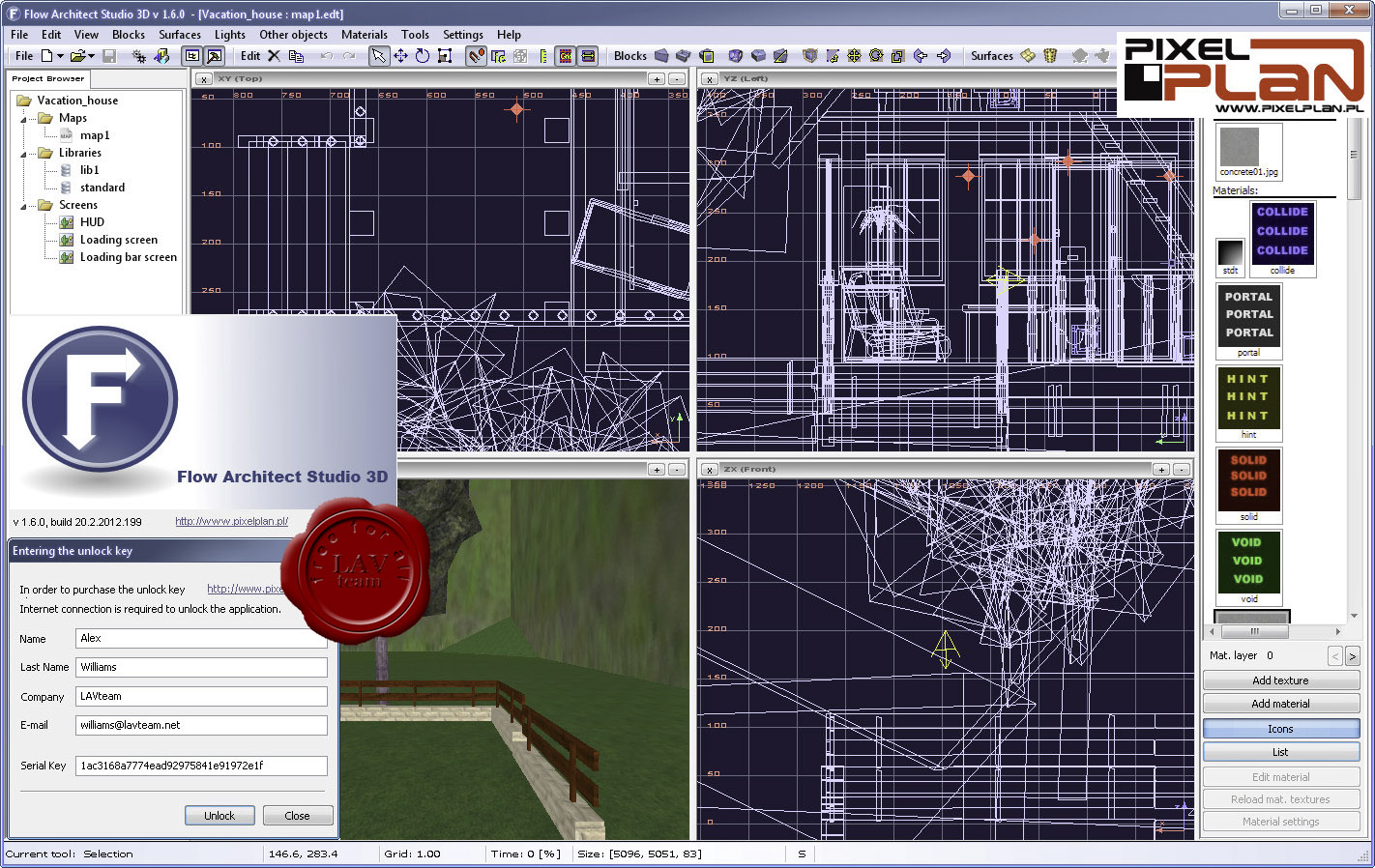1375x868 pixels.
Task: Open the open-folder dropdown arrow
Action: pyautogui.click(x=92, y=57)
